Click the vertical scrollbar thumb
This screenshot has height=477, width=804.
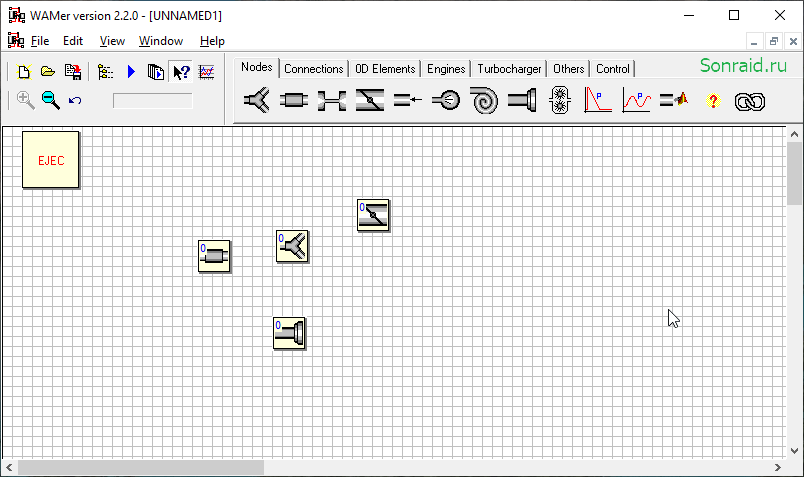click(x=794, y=173)
